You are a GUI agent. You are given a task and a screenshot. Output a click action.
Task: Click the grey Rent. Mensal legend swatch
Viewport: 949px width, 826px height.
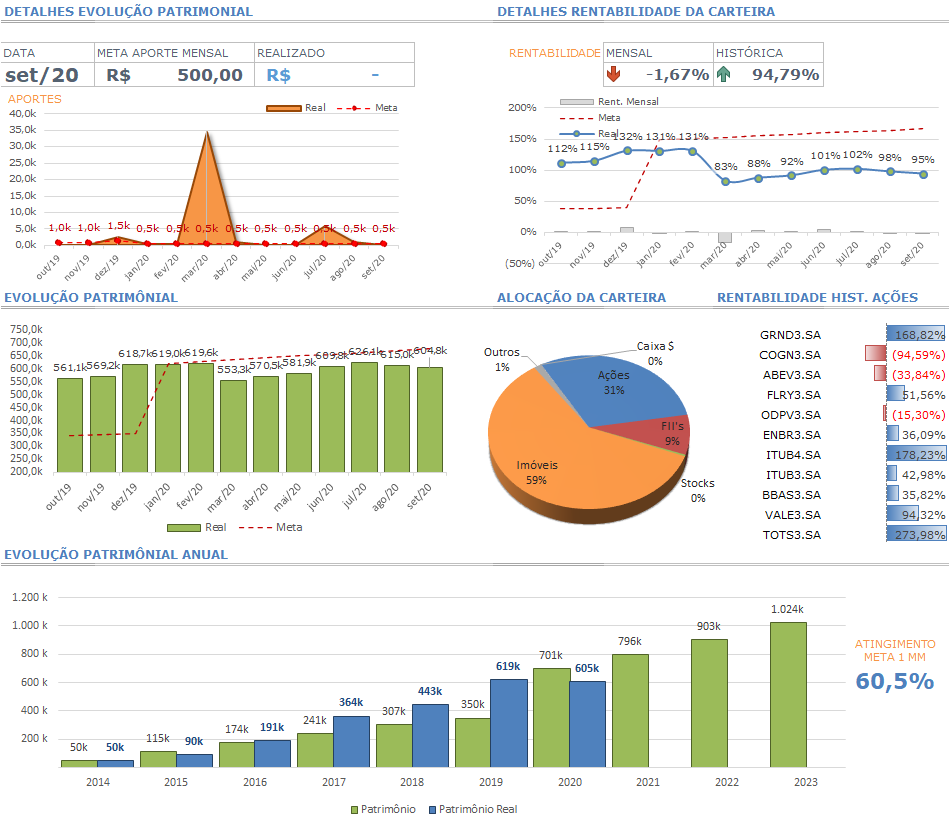click(x=577, y=102)
